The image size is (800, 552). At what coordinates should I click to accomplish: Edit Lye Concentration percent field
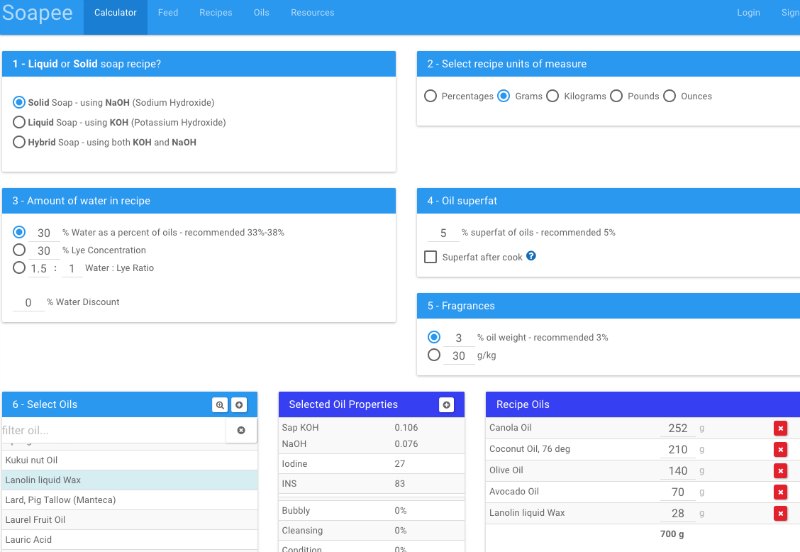[x=44, y=251]
